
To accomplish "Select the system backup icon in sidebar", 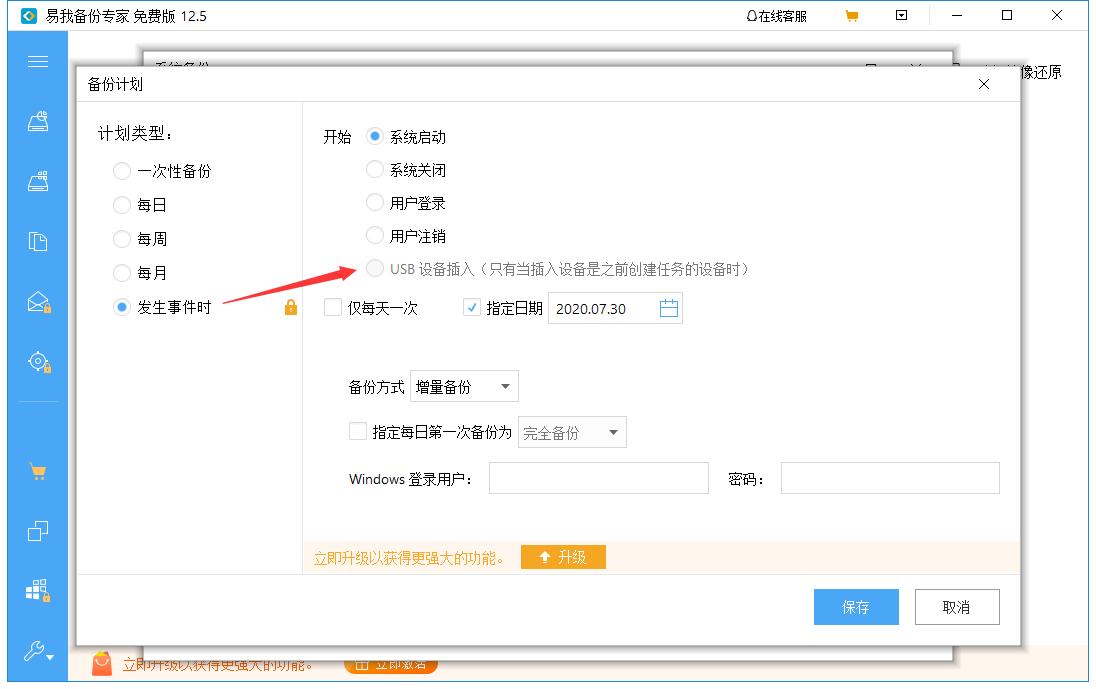I will (x=37, y=120).
